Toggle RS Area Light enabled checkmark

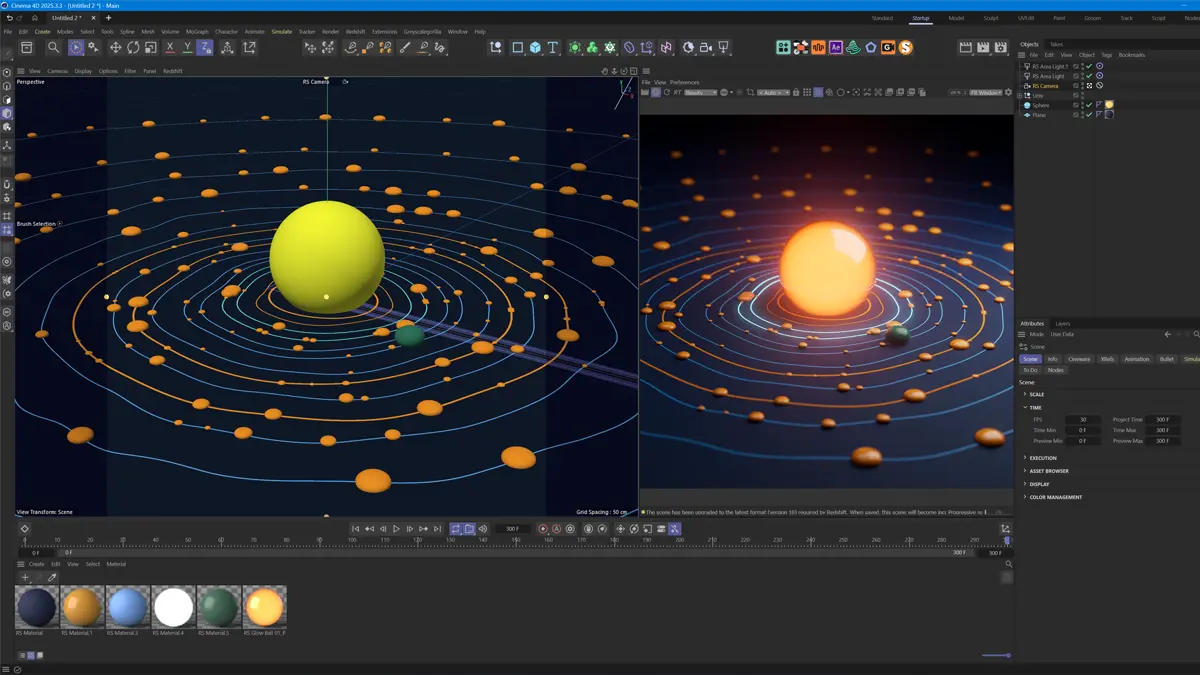pyautogui.click(x=1089, y=76)
